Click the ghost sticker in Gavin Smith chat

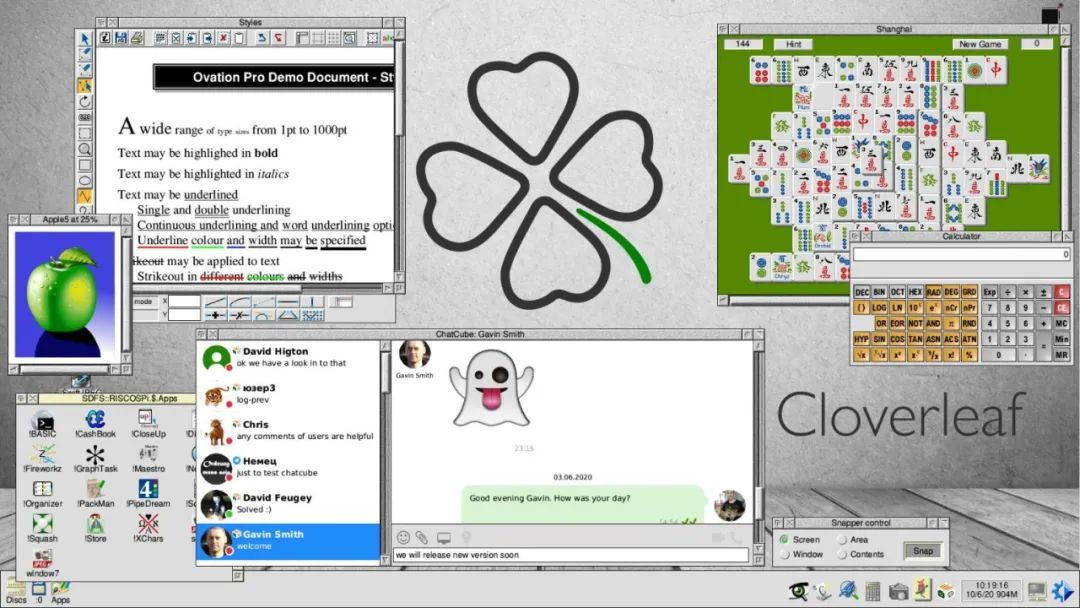point(492,388)
